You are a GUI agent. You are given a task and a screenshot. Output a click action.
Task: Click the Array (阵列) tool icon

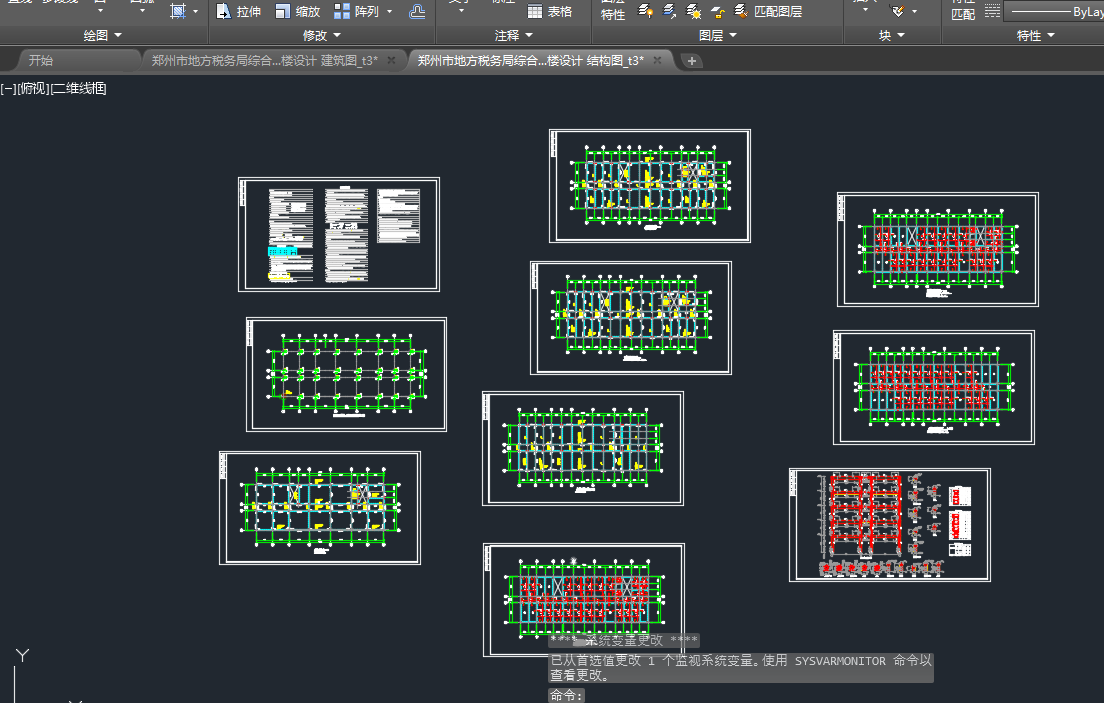[x=342, y=12]
